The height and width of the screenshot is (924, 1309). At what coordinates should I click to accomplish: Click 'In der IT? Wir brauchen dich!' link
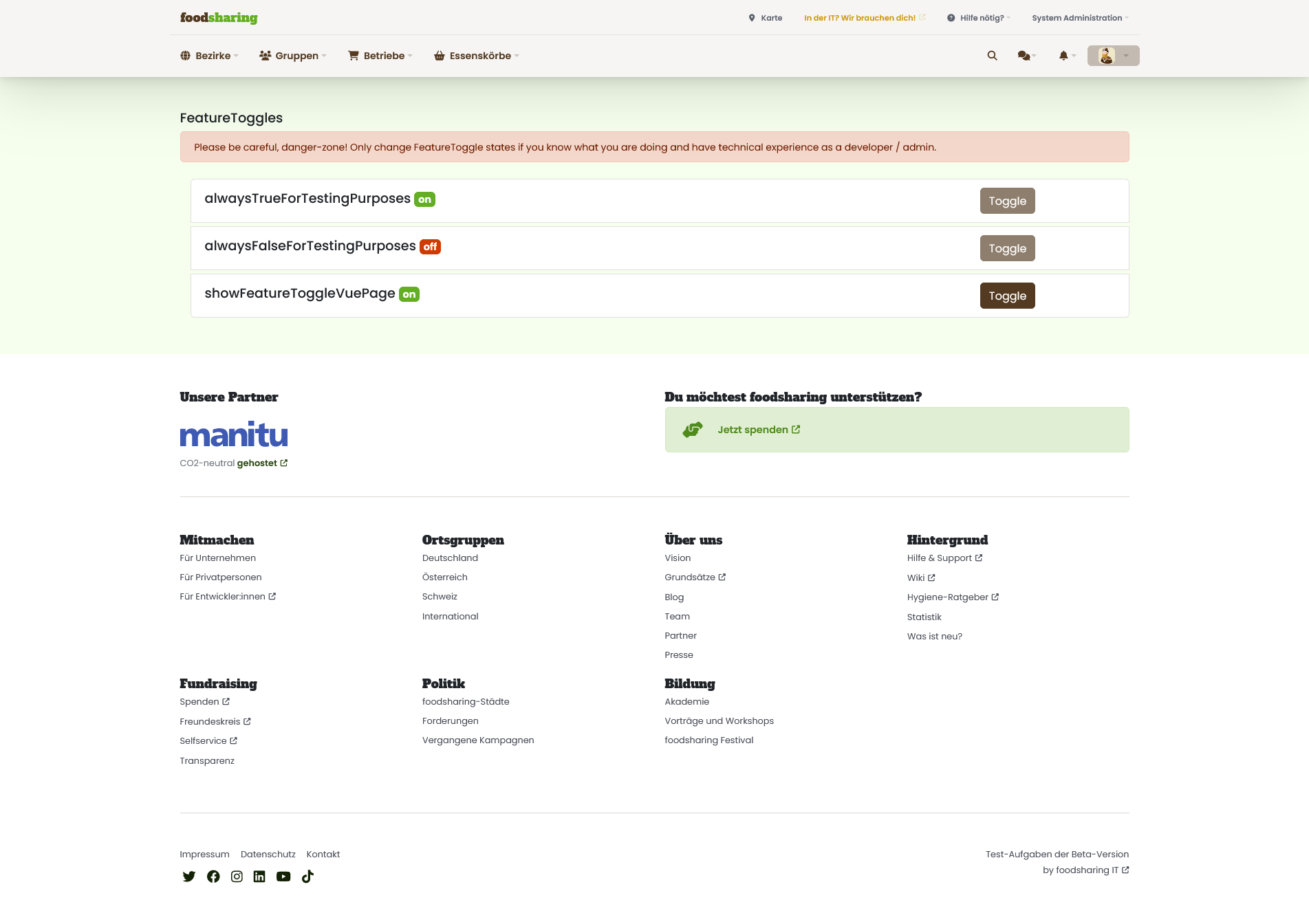coord(865,18)
